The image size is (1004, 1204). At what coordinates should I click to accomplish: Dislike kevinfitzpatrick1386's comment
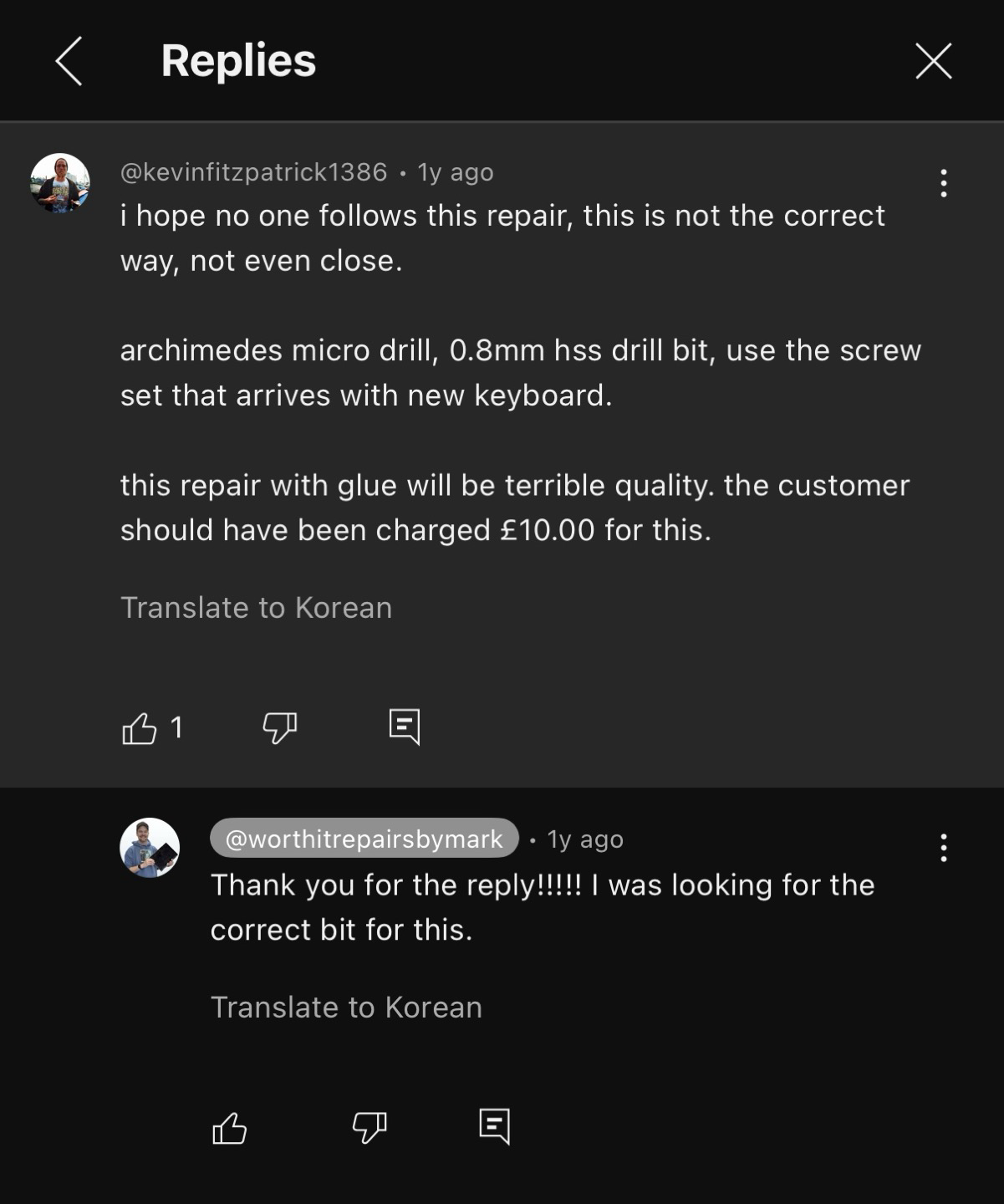click(280, 728)
